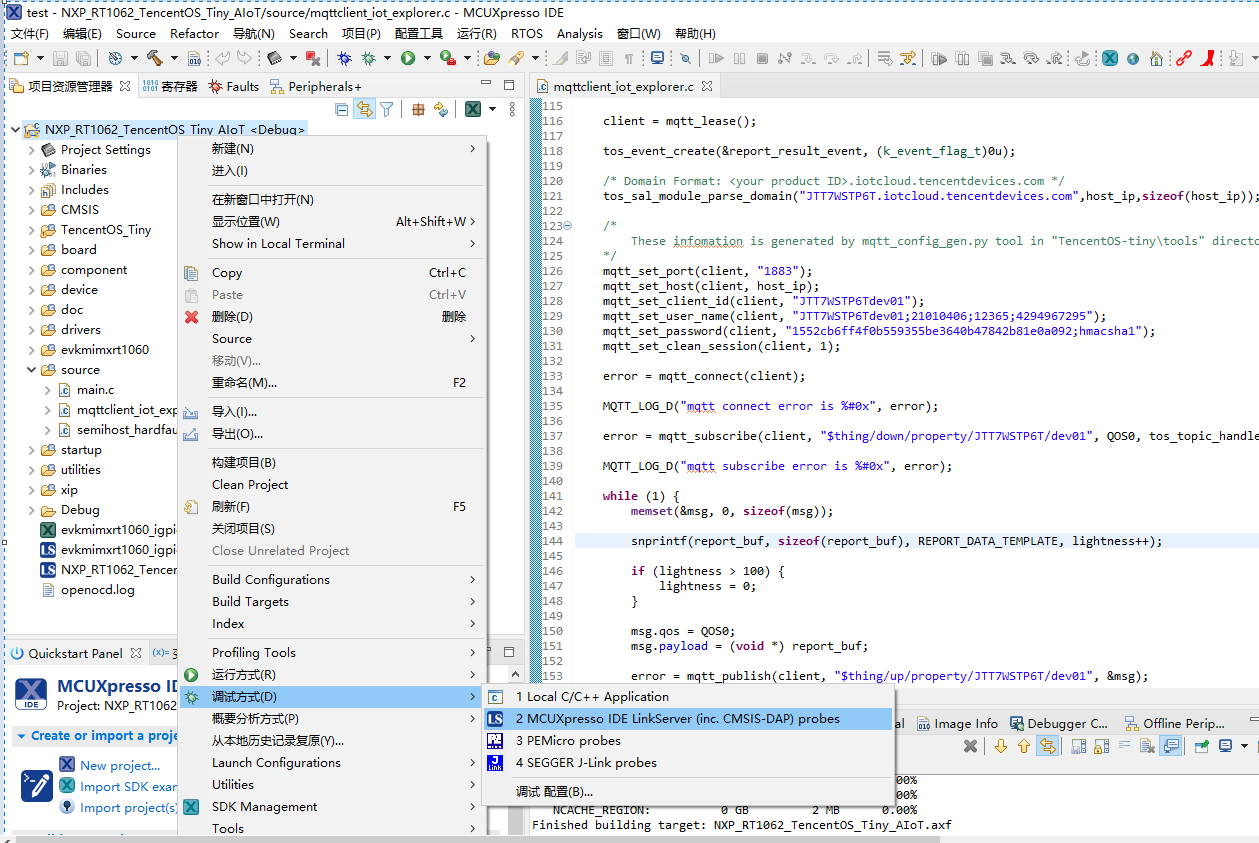1259x843 pixels.
Task: Toggle the highlighted console display button
Action: pos(1171,746)
